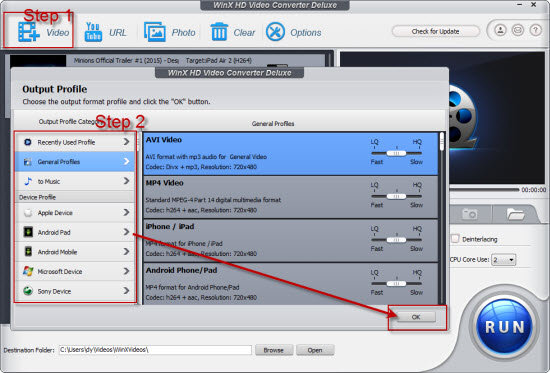Open the output folder icon tab
This screenshot has width=550, height=373.
pos(515,214)
